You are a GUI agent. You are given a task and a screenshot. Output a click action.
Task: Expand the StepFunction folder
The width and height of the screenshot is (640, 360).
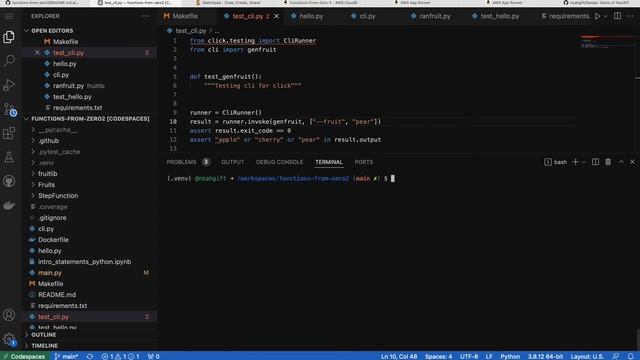pos(58,196)
